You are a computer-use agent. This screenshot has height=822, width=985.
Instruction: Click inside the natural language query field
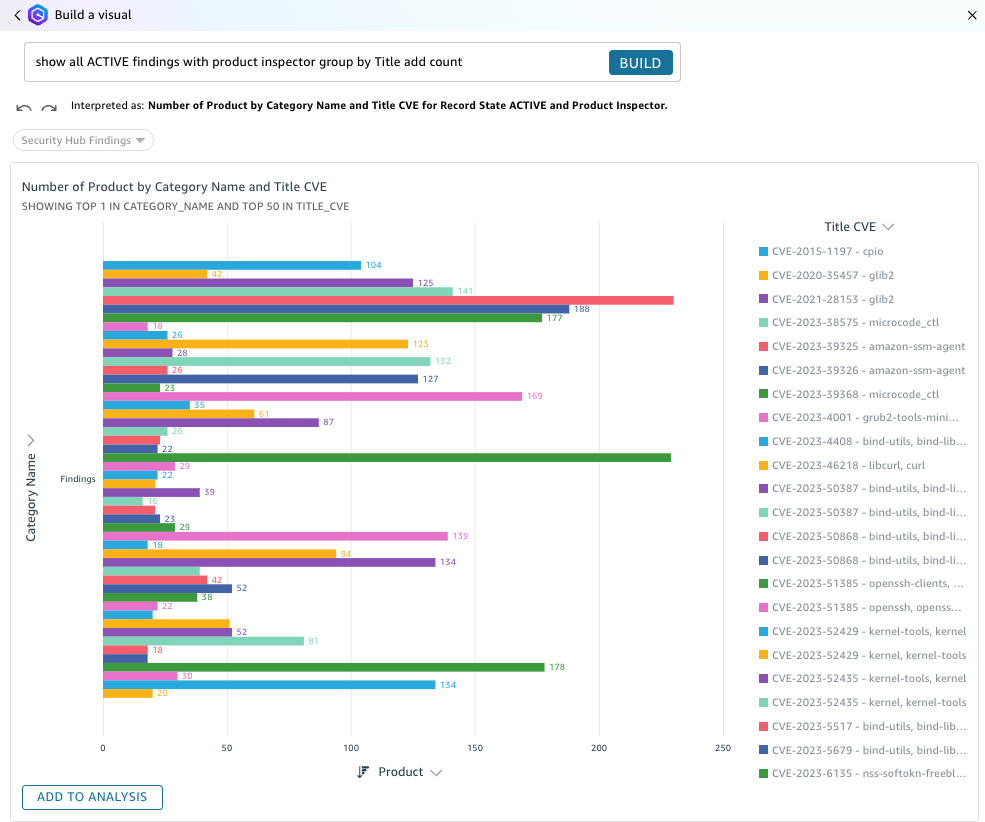point(300,62)
